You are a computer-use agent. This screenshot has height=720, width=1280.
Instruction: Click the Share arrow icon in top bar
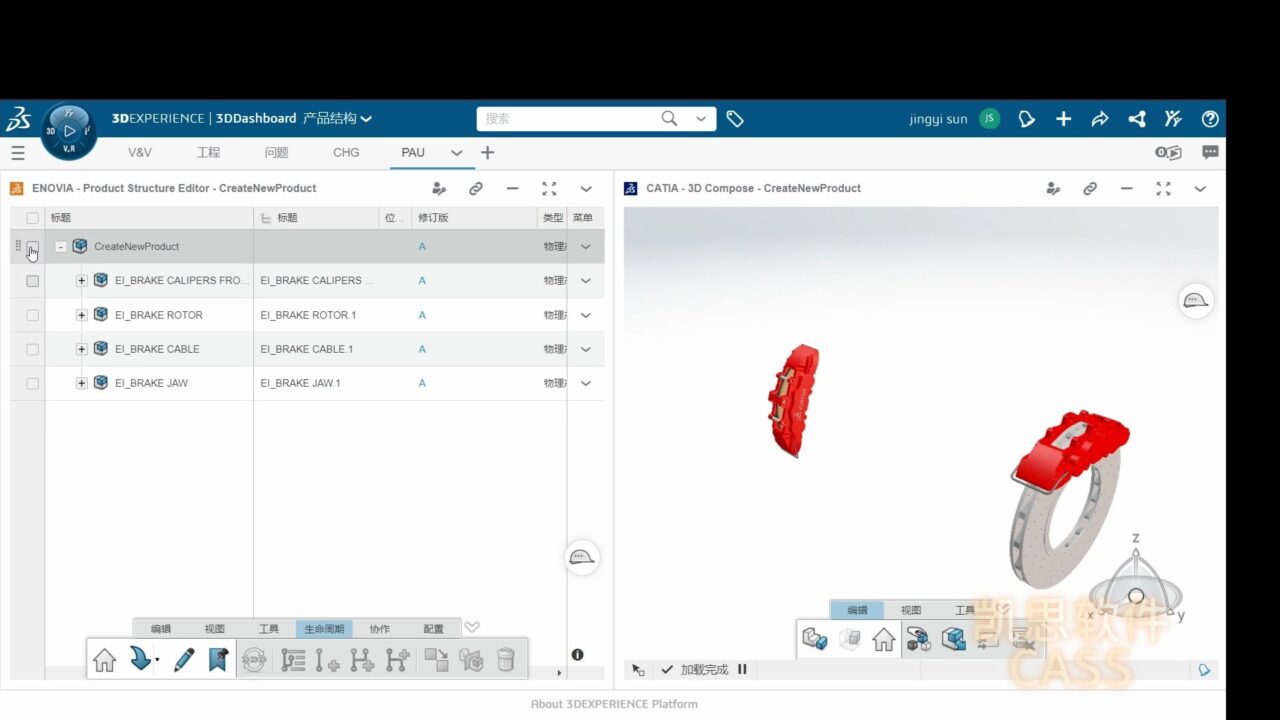(1100, 119)
